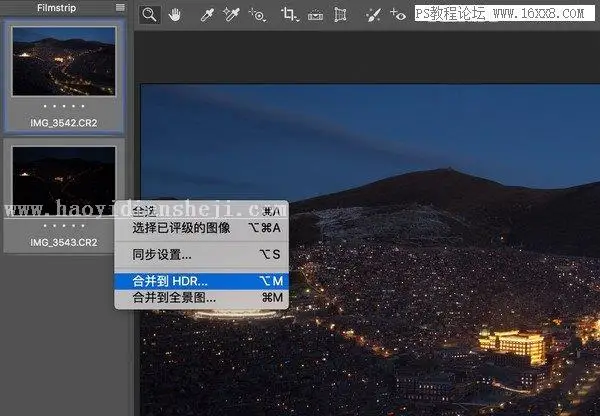The width and height of the screenshot is (600, 416).
Task: Choose the Select Rated Images menu item (选择已评级的图像)
Action: point(202,228)
